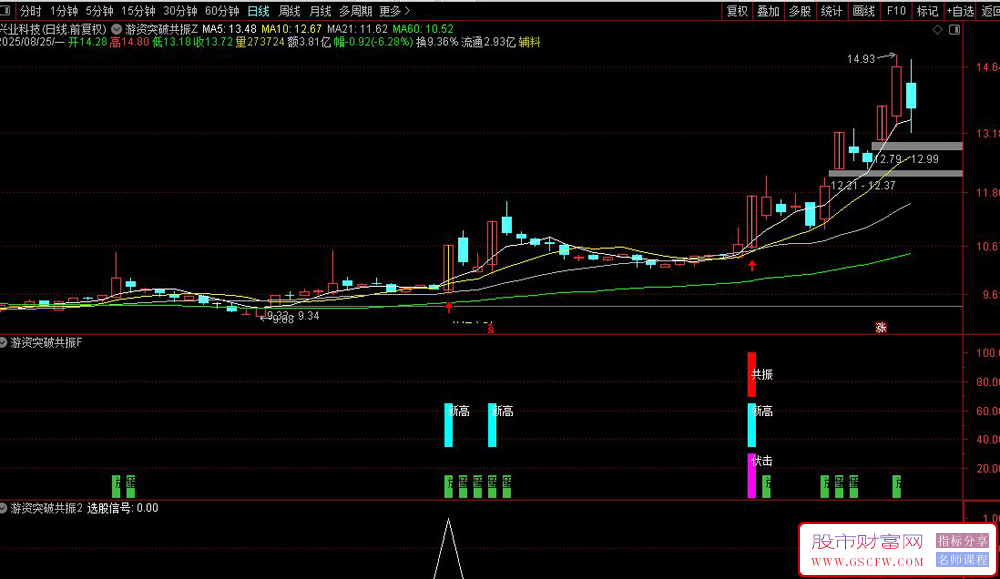Click the MA21: 11.62 value

tap(357, 29)
